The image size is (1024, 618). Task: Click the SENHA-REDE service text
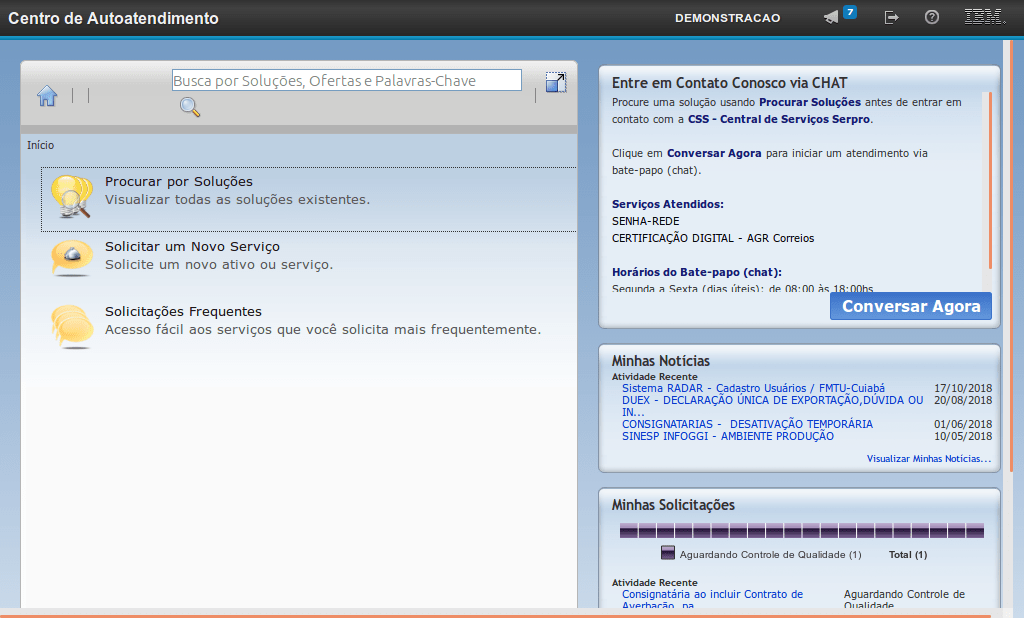coord(645,221)
